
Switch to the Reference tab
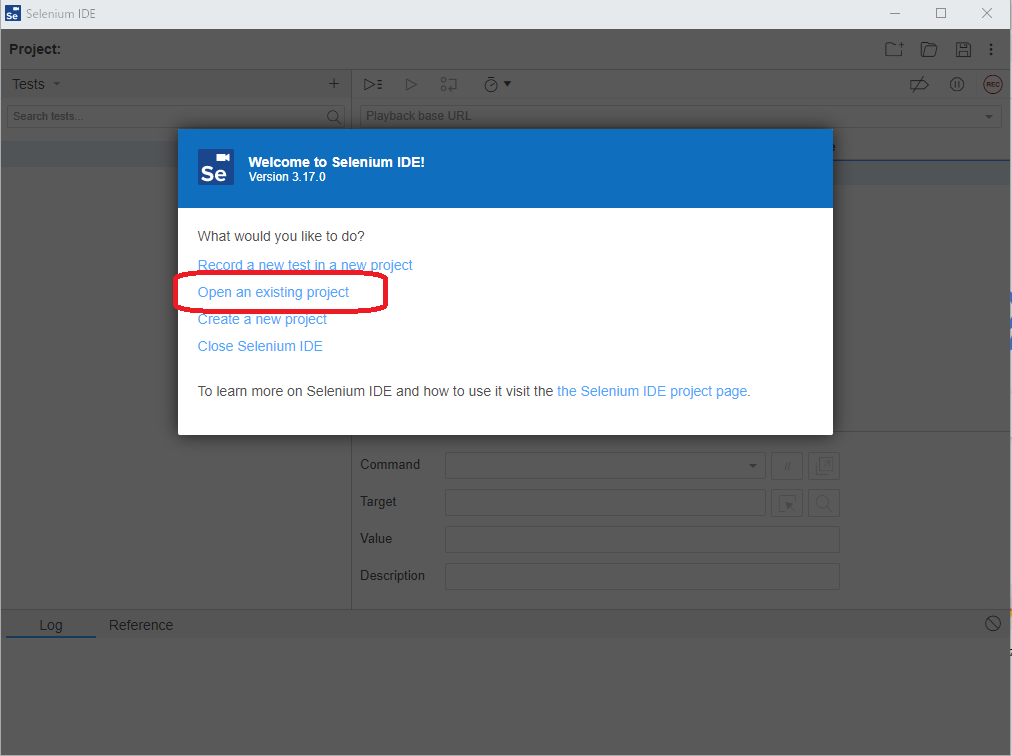pyautogui.click(x=141, y=625)
